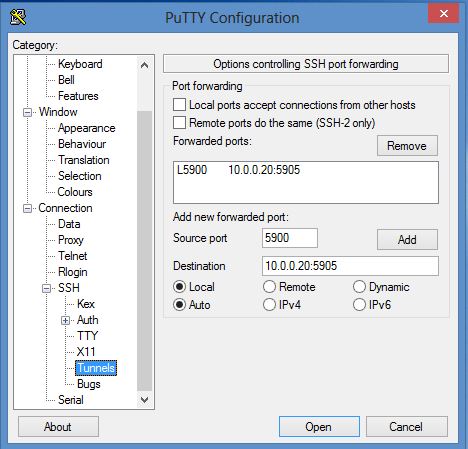Click the PuTTY icon in title bar
This screenshot has width=468, height=449.
(18, 17)
